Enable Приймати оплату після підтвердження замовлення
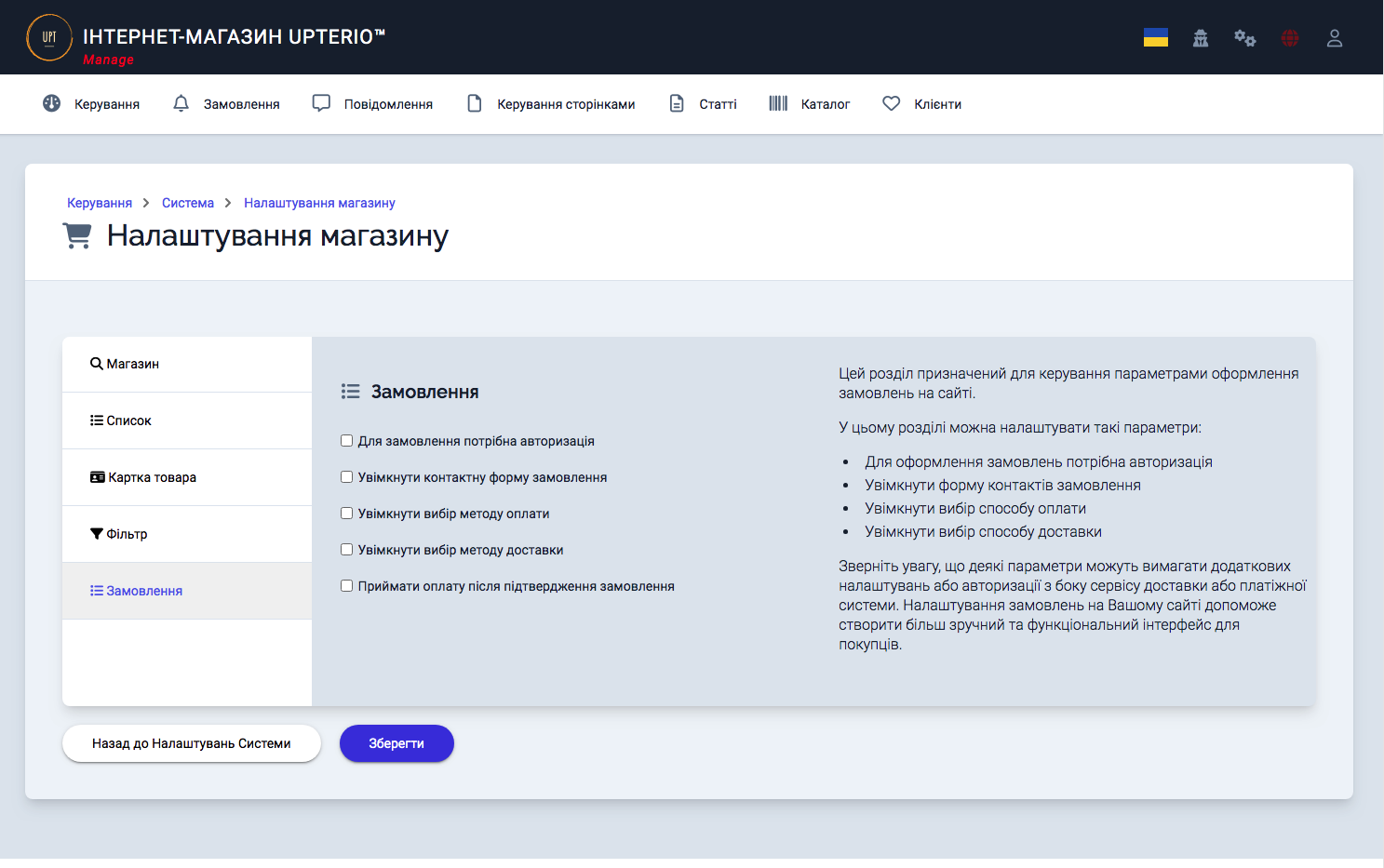This screenshot has height=868, width=1384. coord(346,586)
